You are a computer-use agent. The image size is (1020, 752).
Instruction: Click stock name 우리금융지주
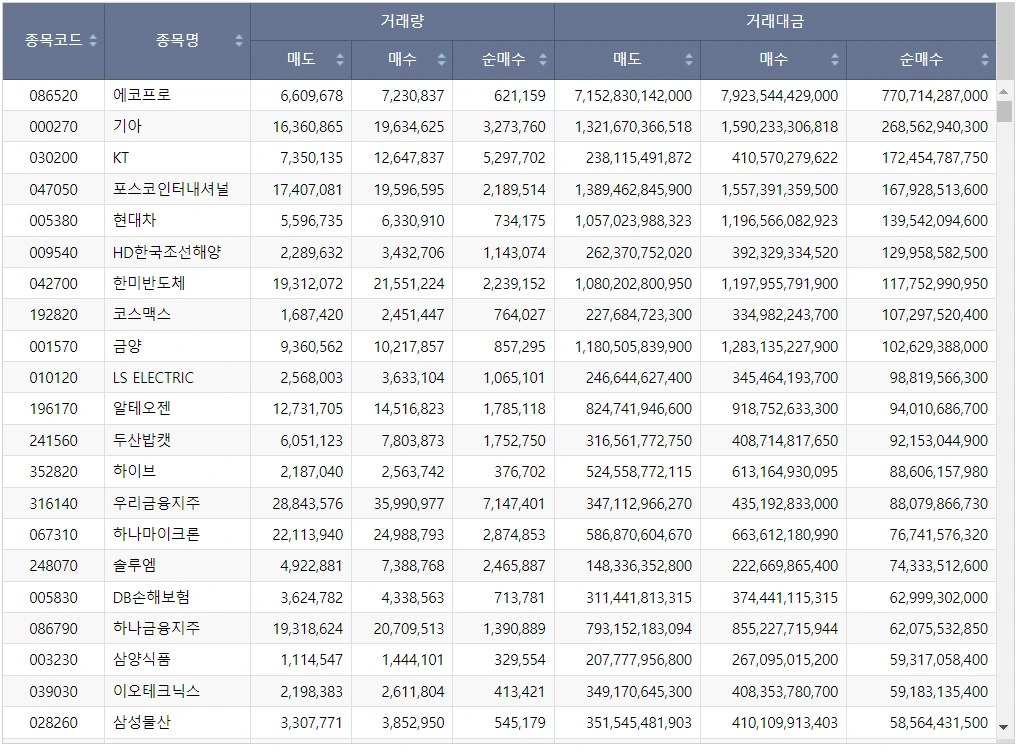point(156,504)
